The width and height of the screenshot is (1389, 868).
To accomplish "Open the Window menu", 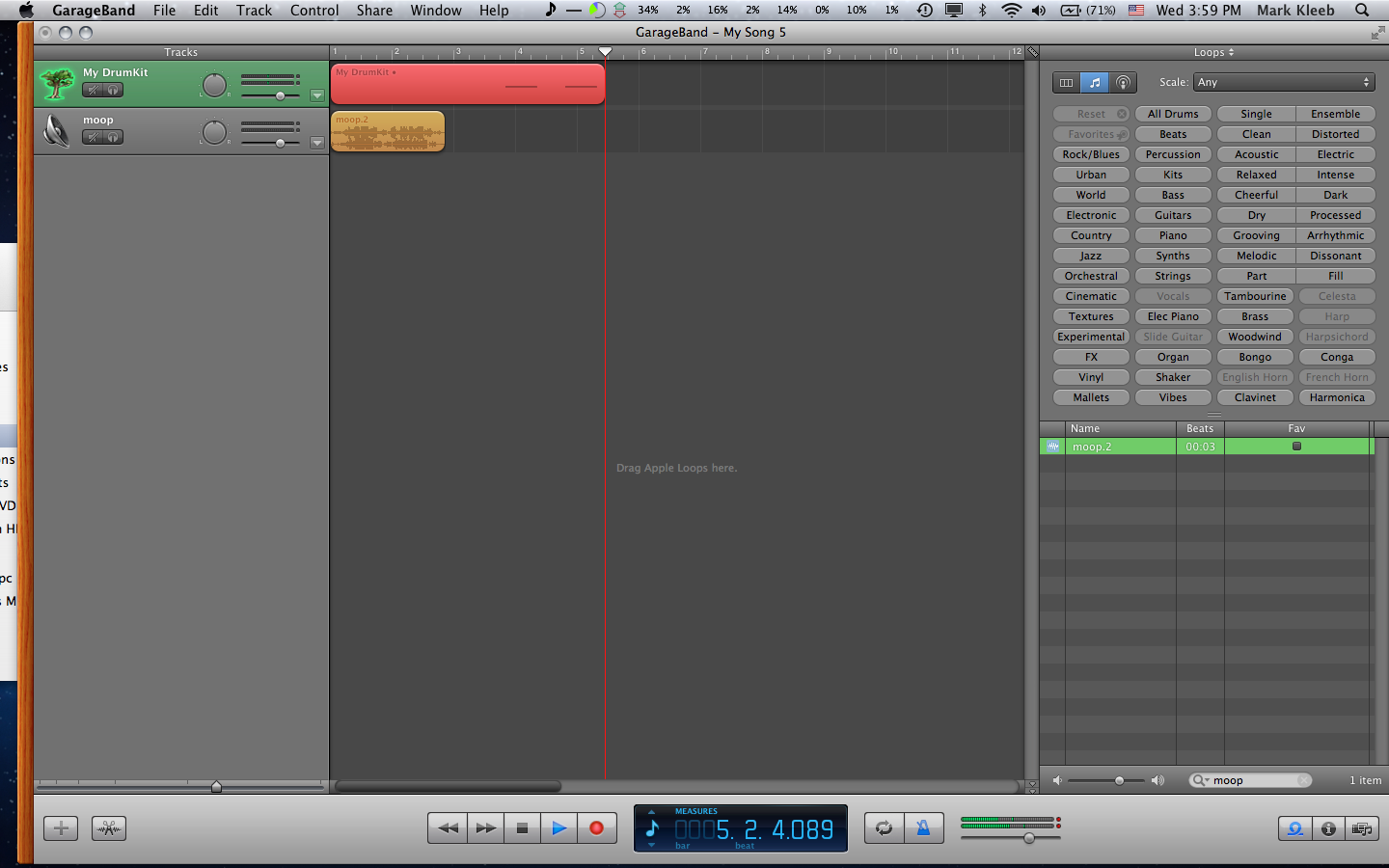I will (x=436, y=11).
